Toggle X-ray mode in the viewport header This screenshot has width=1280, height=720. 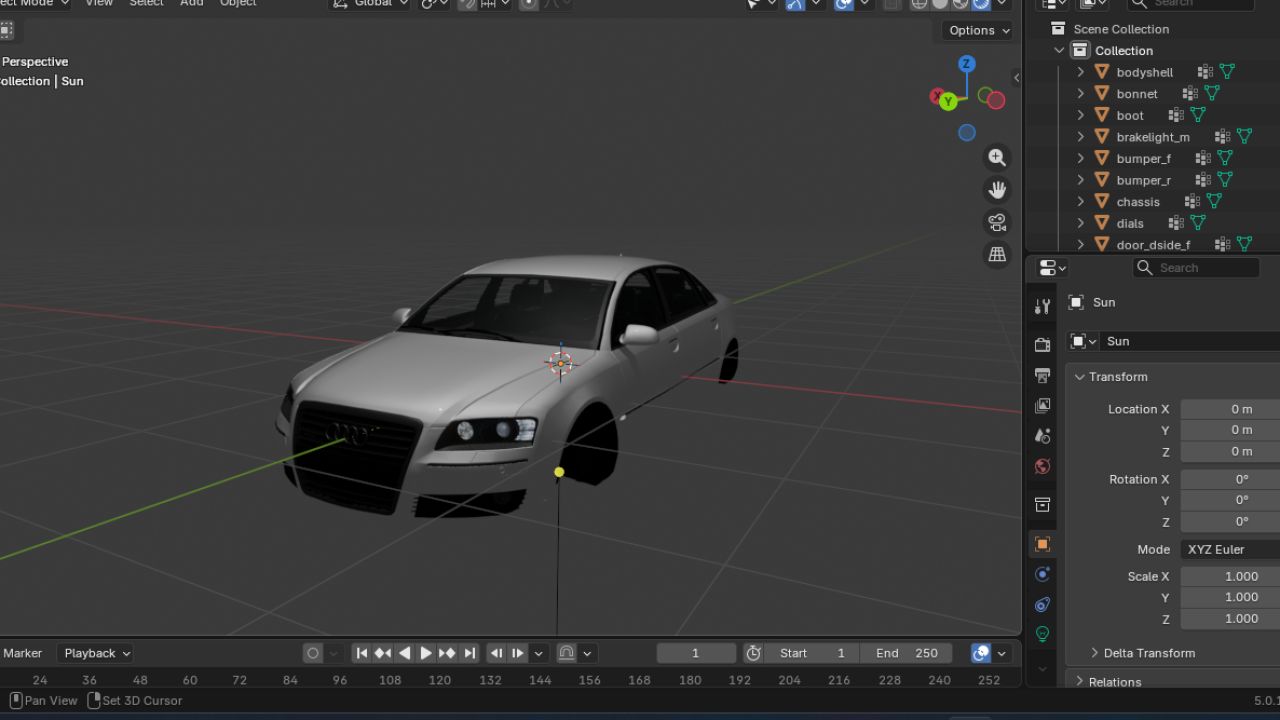[890, 4]
